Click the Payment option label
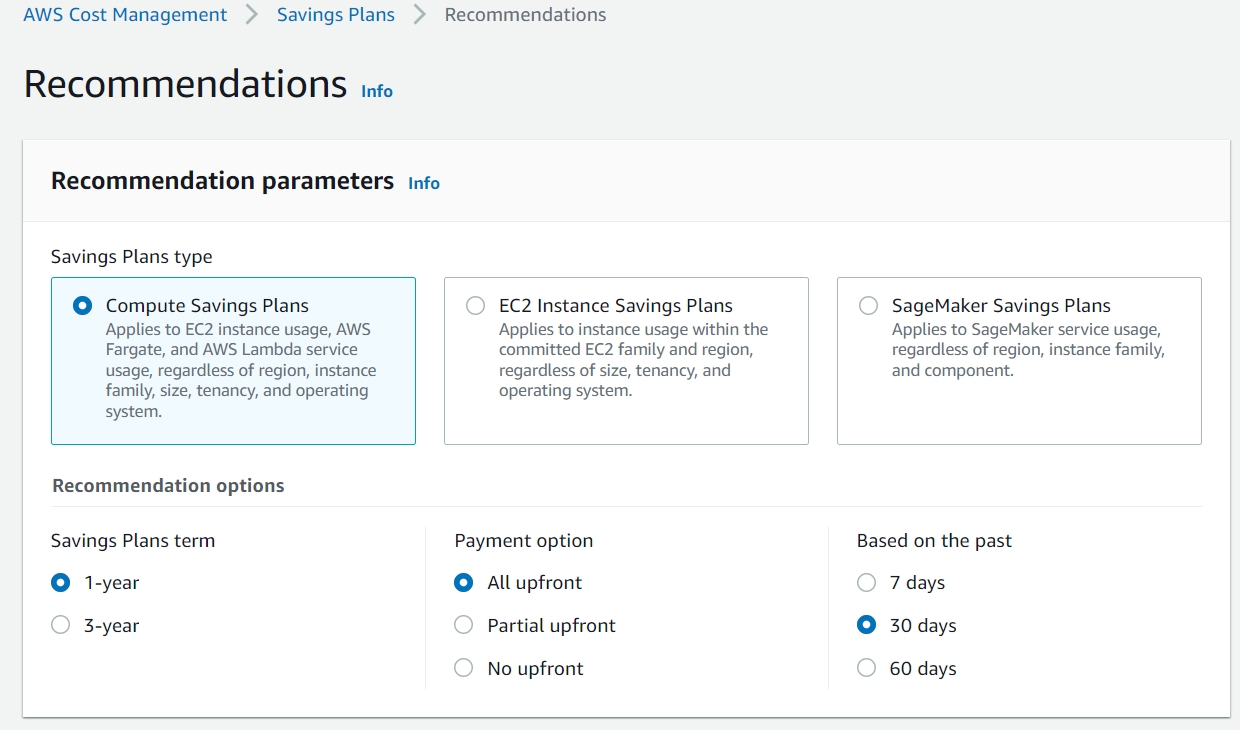Image resolution: width=1240 pixels, height=730 pixels. pyautogui.click(x=524, y=541)
